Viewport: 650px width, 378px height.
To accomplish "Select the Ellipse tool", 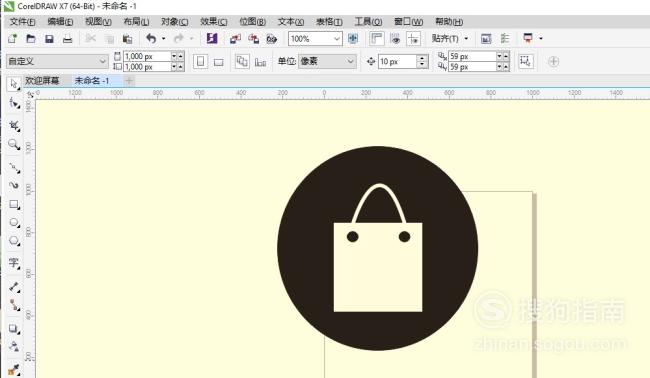I will click(14, 223).
